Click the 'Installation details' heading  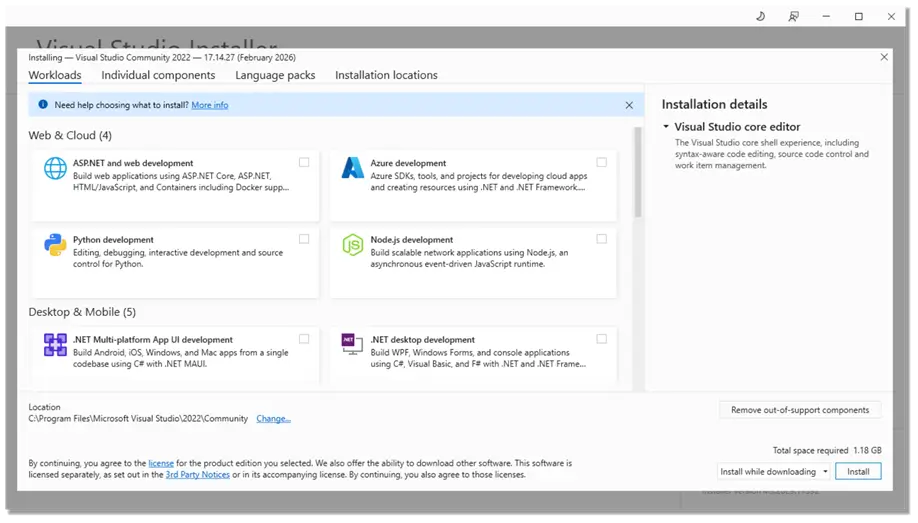tap(714, 104)
